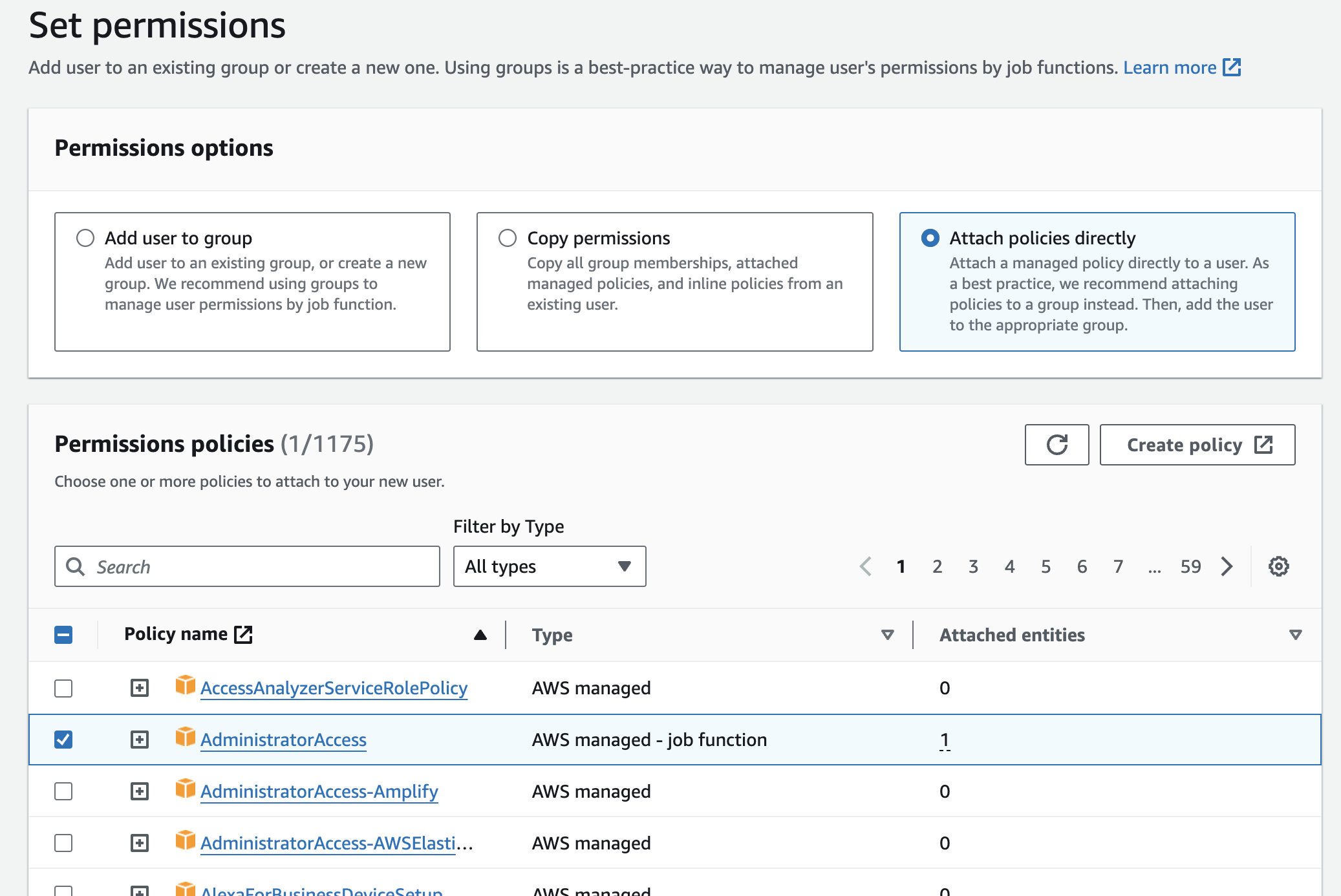Open table preferences gear icon
The width and height of the screenshot is (1341, 896).
[1278, 566]
